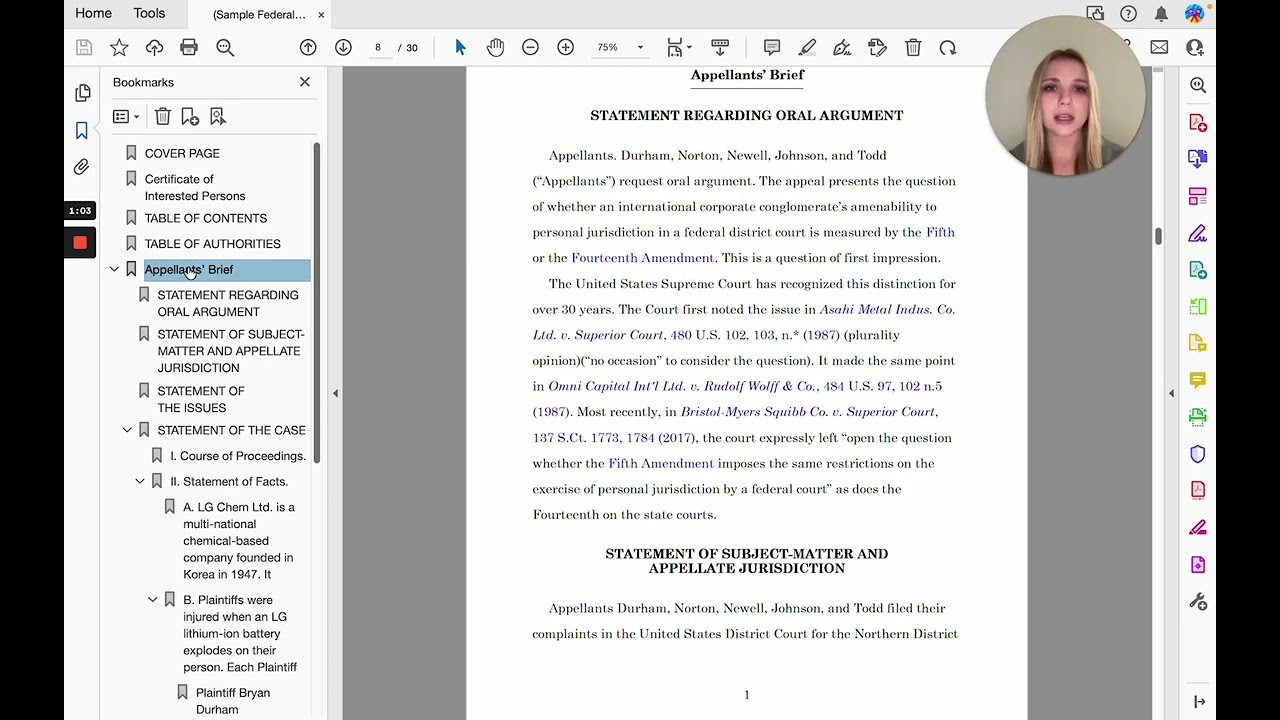Open the bookmarks options menu dropdown
Screen dimensions: 1280x720
(x=126, y=117)
